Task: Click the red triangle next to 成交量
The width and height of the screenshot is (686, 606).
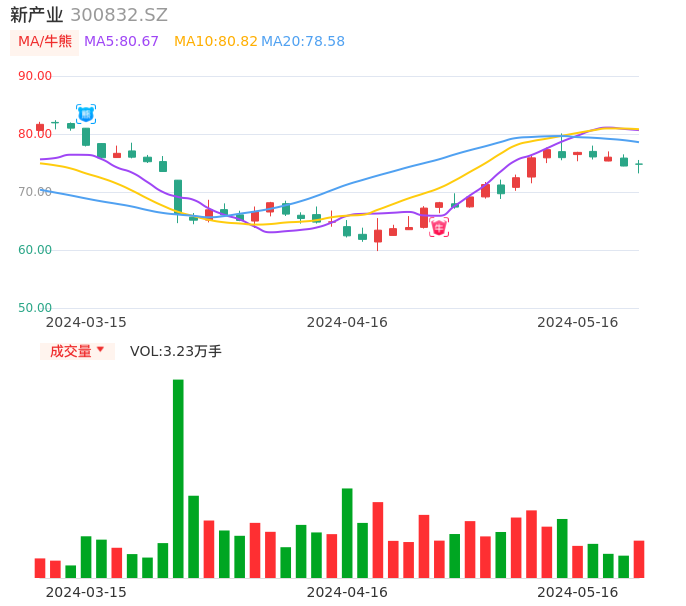Action: tap(100, 350)
